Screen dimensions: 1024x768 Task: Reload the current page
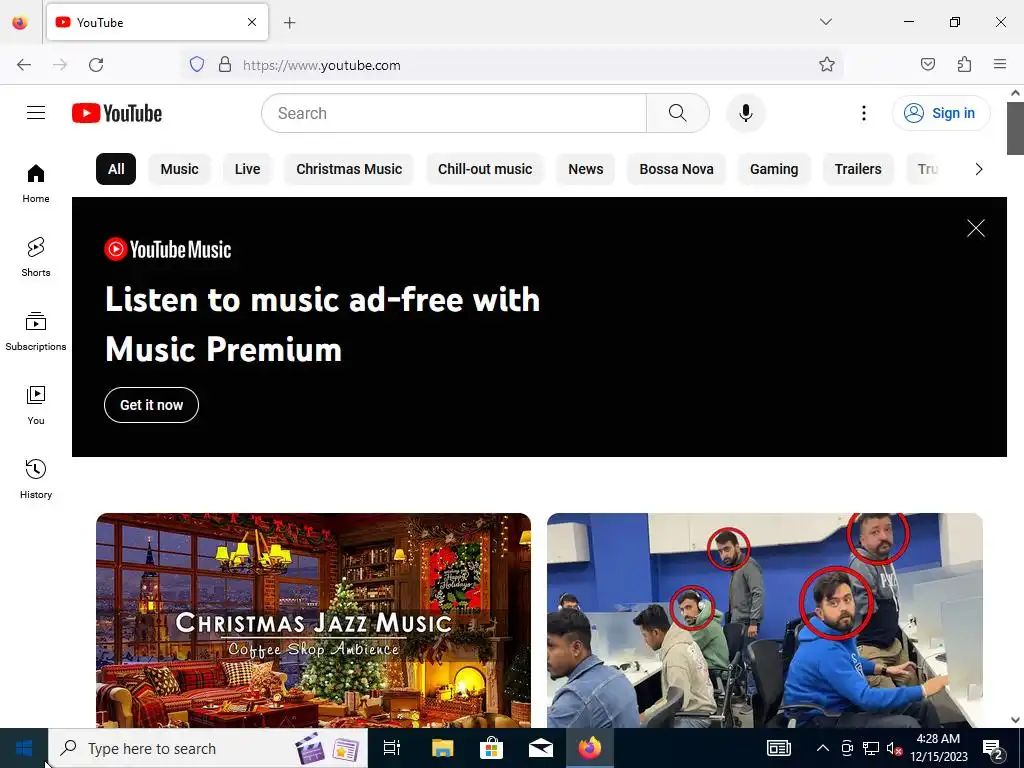(x=96, y=65)
